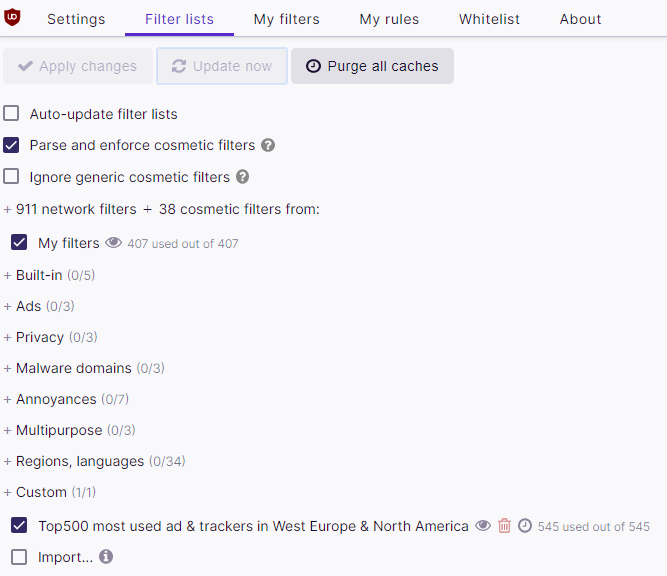
Task: Click help icon beside Parse cosmetic filters
Action: pyautogui.click(x=268, y=145)
